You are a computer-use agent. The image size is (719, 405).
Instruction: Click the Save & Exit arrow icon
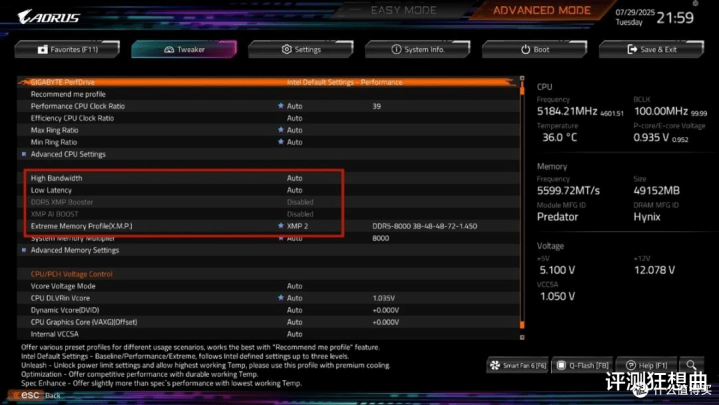pos(632,49)
